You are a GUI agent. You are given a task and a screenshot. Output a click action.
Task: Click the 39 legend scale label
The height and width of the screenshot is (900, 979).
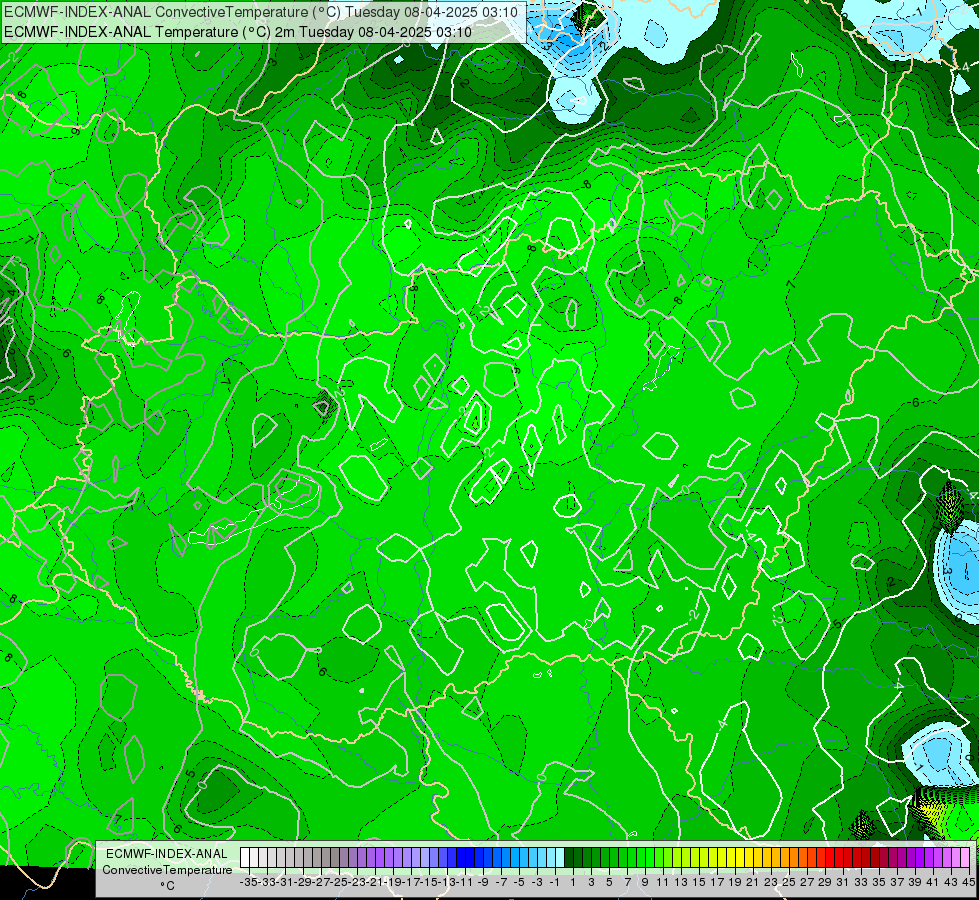click(915, 882)
